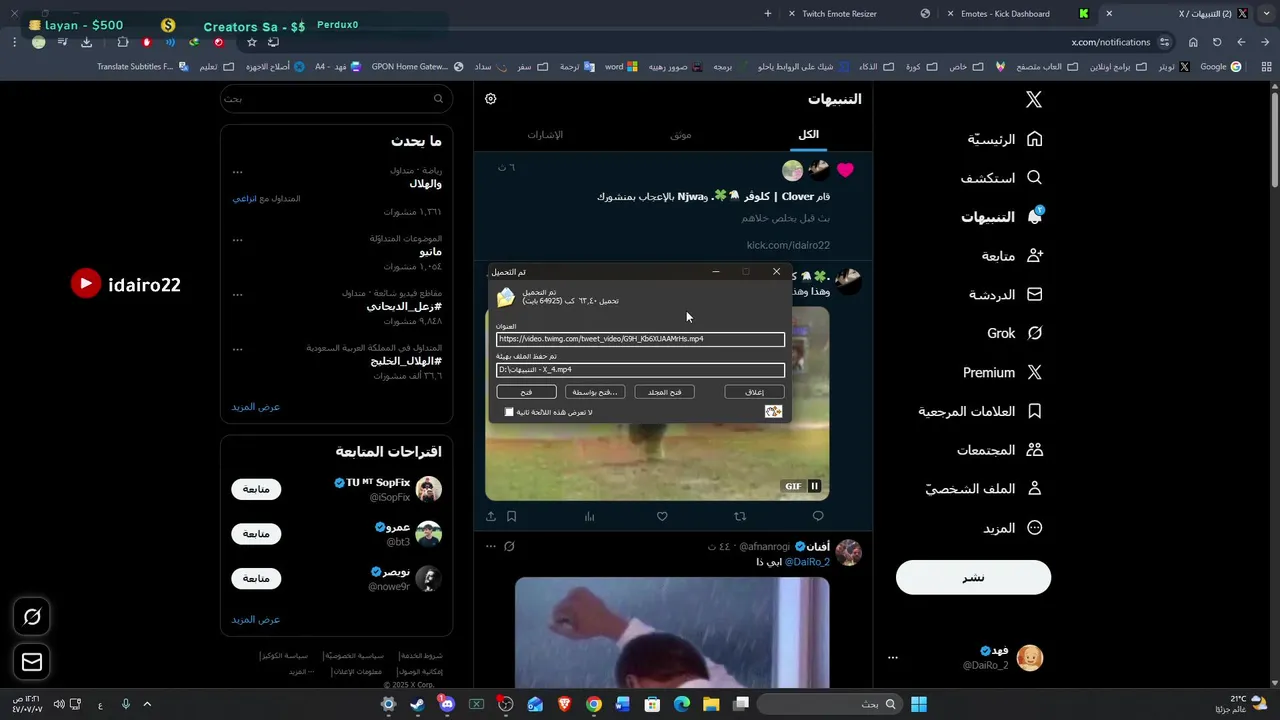The image size is (1280, 720).
Task: Like the GIF post with heart icon
Action: pyautogui.click(x=662, y=516)
